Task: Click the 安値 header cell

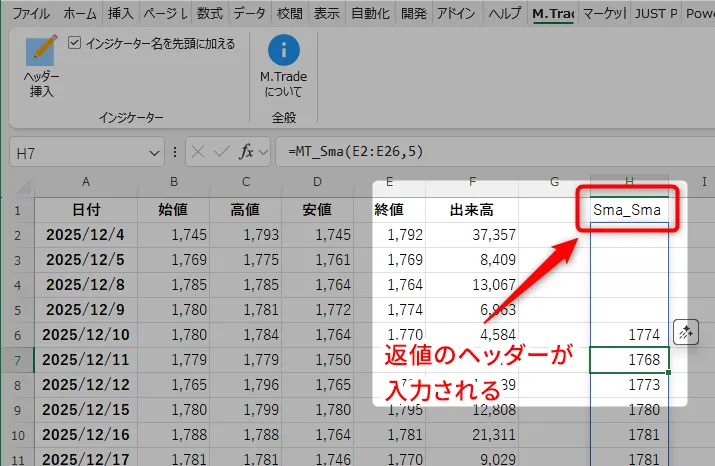Action: [x=317, y=210]
